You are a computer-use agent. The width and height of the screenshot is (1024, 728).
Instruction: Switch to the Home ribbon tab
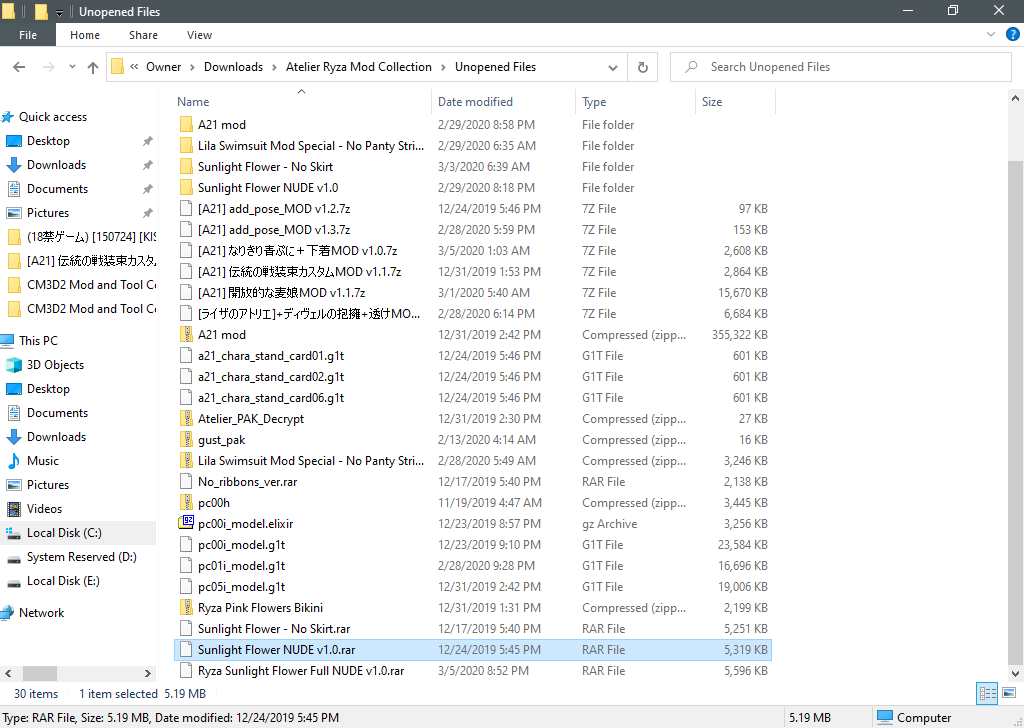pos(85,35)
